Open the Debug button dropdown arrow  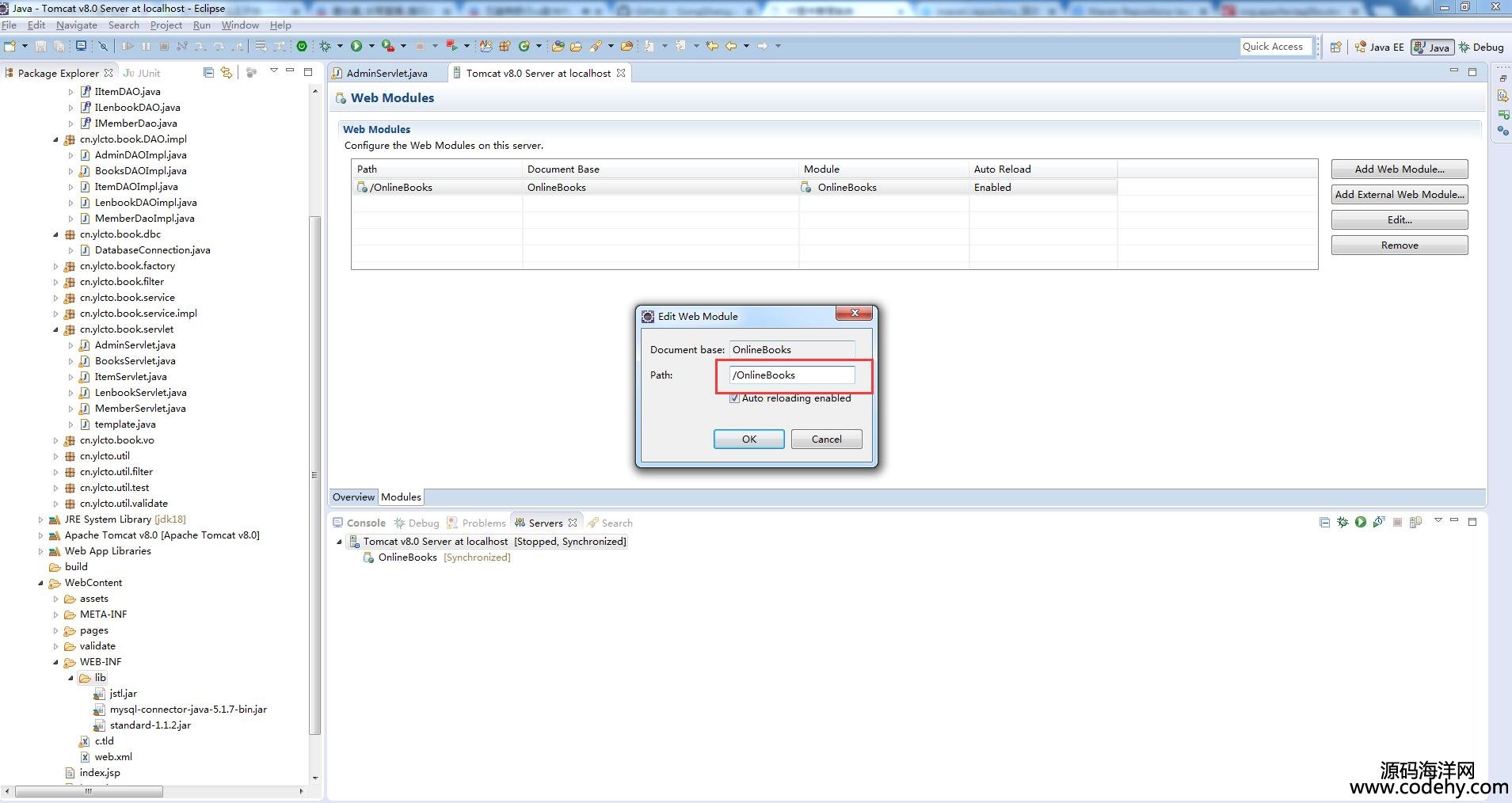[340, 46]
